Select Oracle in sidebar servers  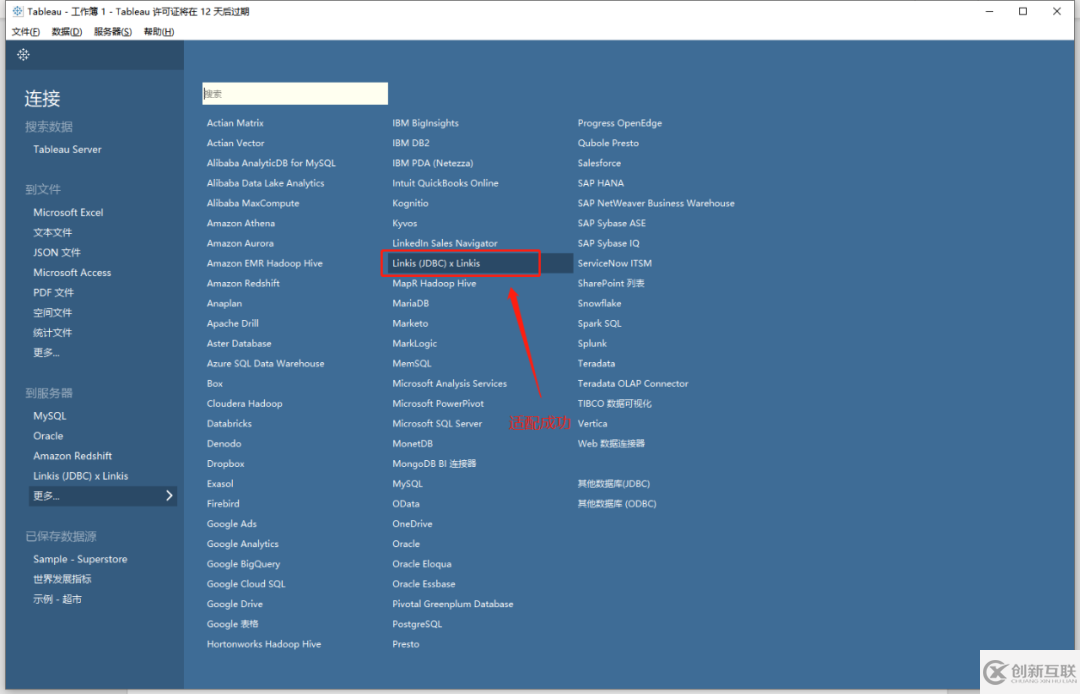[48, 436]
